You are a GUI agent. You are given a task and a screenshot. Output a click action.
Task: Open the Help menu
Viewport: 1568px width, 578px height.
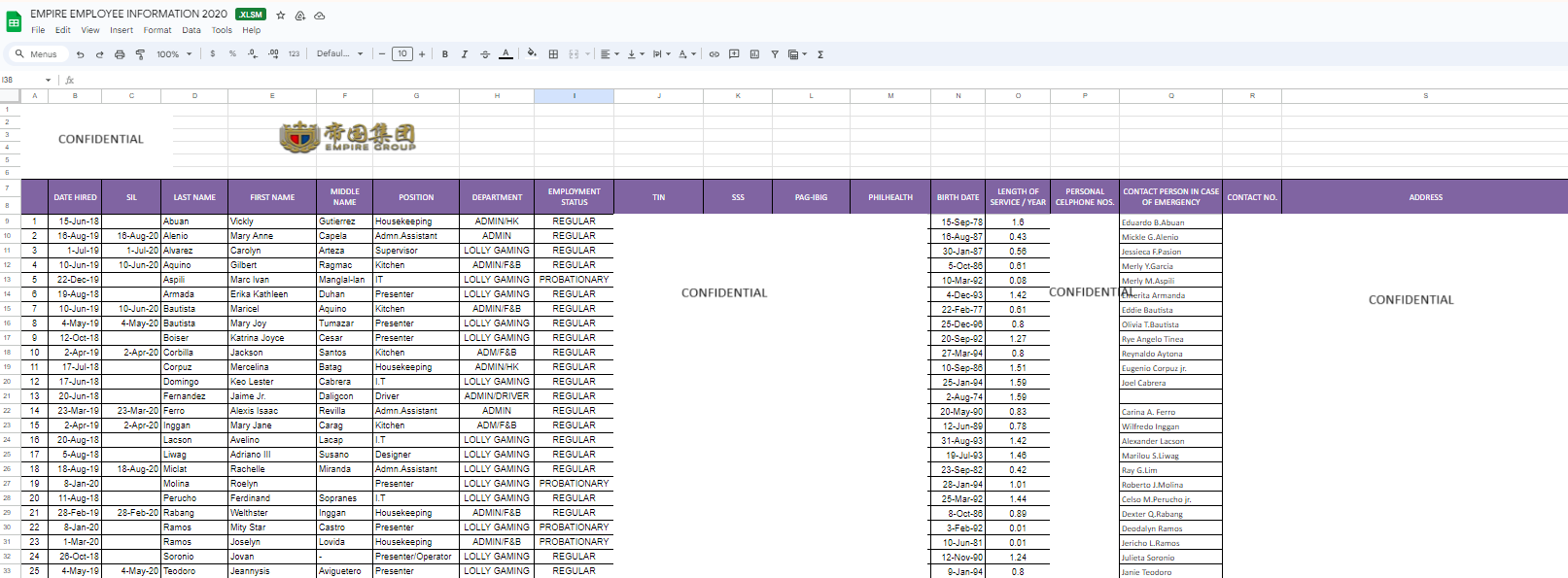[x=252, y=30]
